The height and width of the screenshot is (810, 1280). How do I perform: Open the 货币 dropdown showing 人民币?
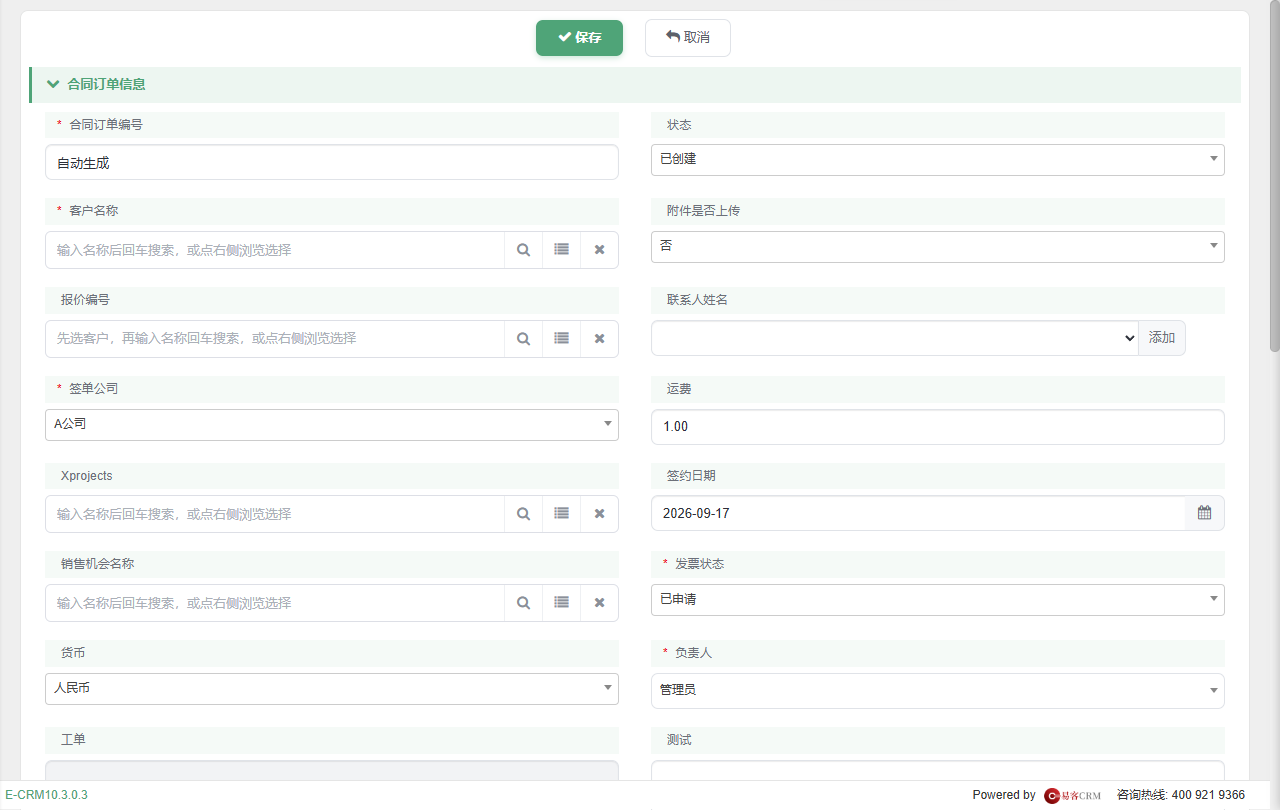332,689
